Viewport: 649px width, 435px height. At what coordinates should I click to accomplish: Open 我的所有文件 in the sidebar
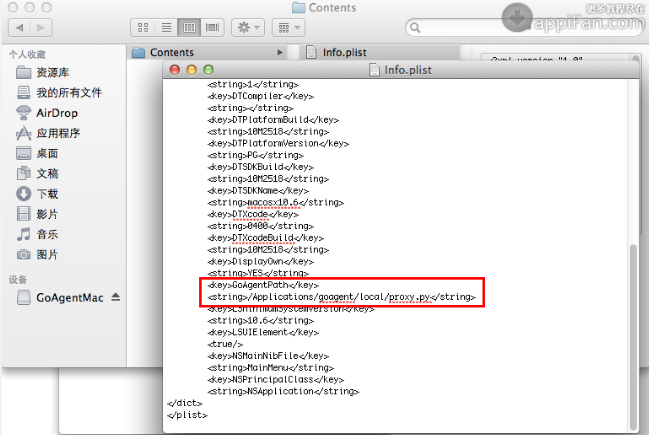click(59, 92)
